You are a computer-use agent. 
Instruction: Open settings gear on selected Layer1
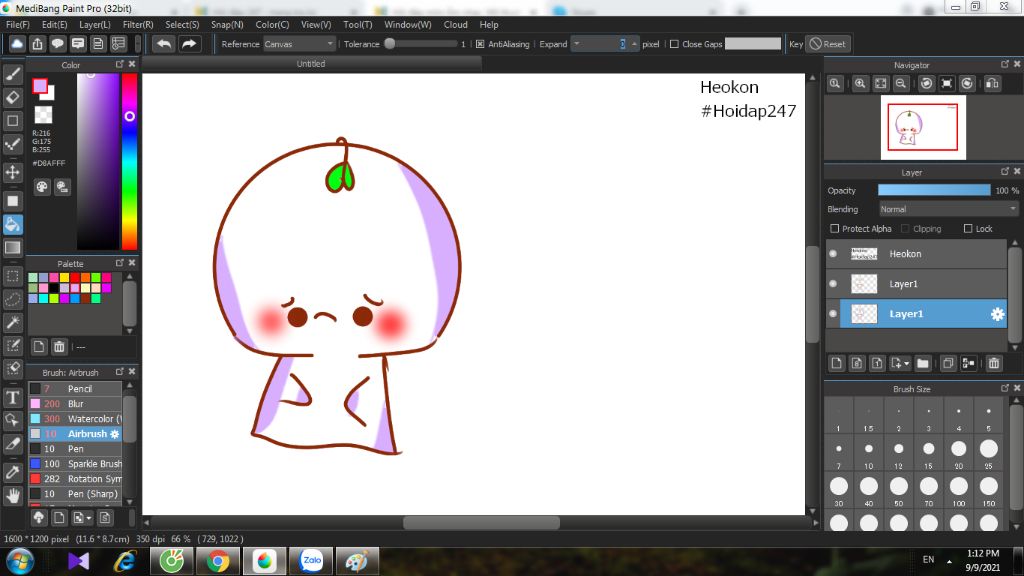tap(997, 314)
